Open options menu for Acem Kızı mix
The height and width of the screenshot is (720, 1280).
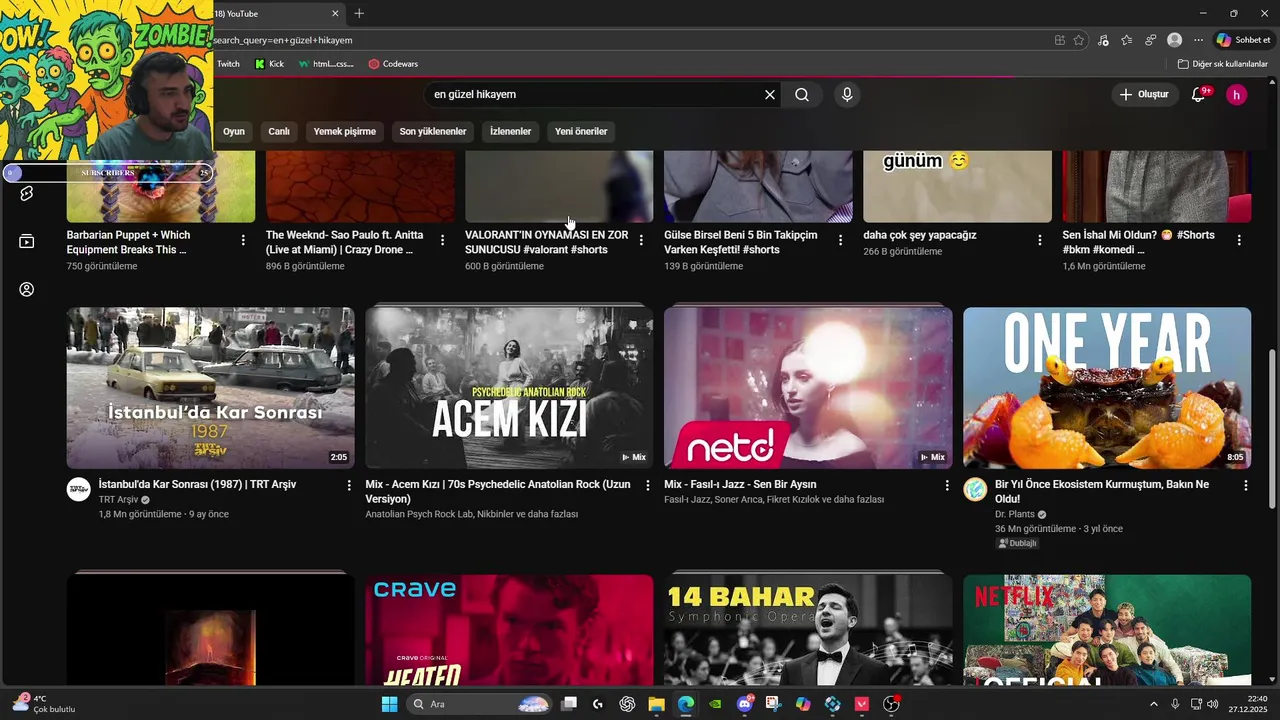click(x=647, y=485)
